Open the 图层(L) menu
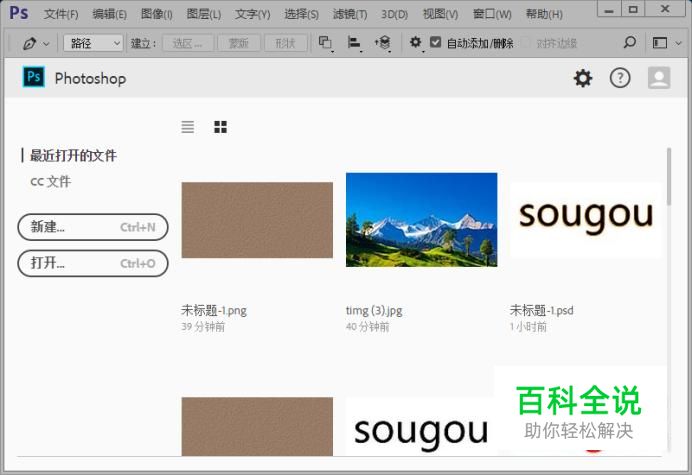692x475 pixels. click(204, 14)
